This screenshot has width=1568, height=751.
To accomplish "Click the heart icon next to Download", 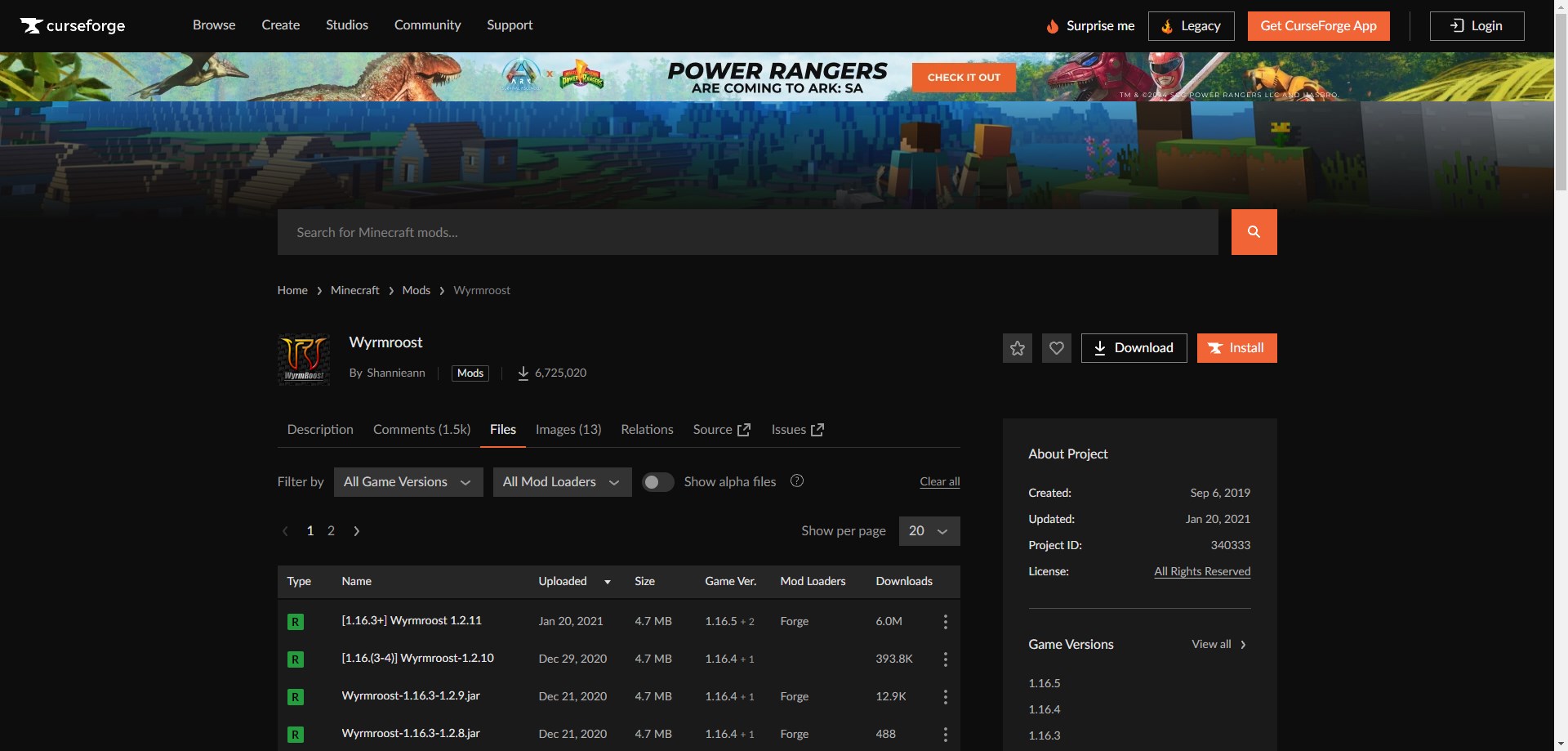I will [x=1056, y=348].
